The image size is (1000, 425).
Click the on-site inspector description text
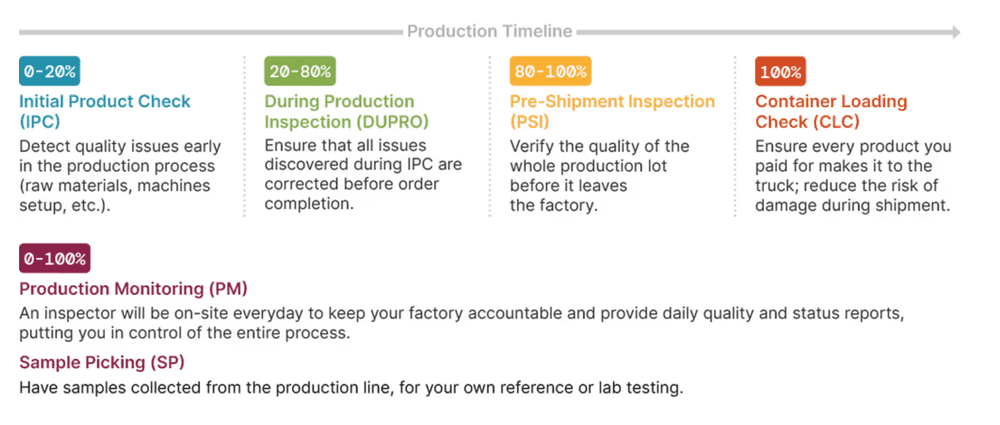coord(461,324)
